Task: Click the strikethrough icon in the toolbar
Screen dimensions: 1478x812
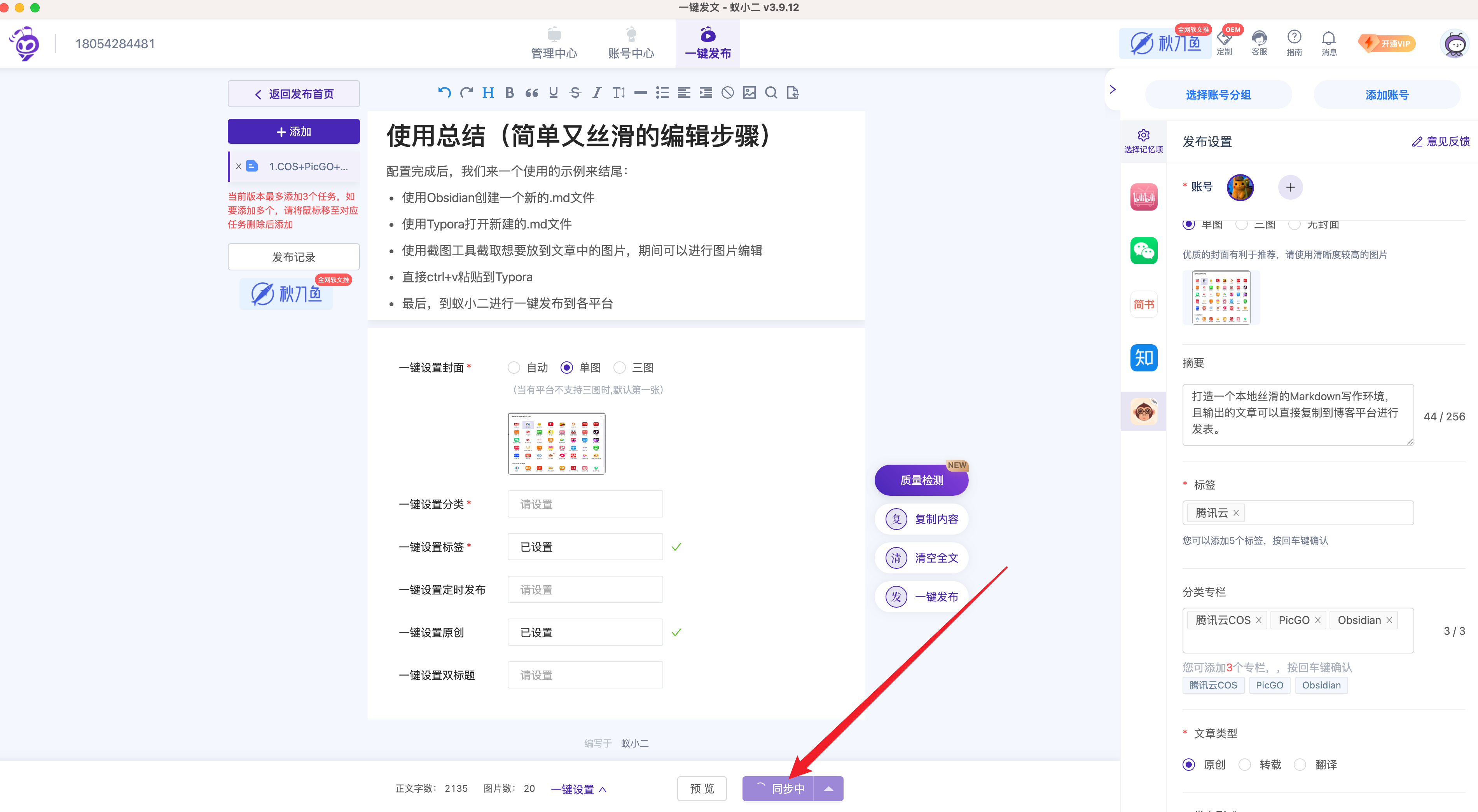Action: point(575,92)
